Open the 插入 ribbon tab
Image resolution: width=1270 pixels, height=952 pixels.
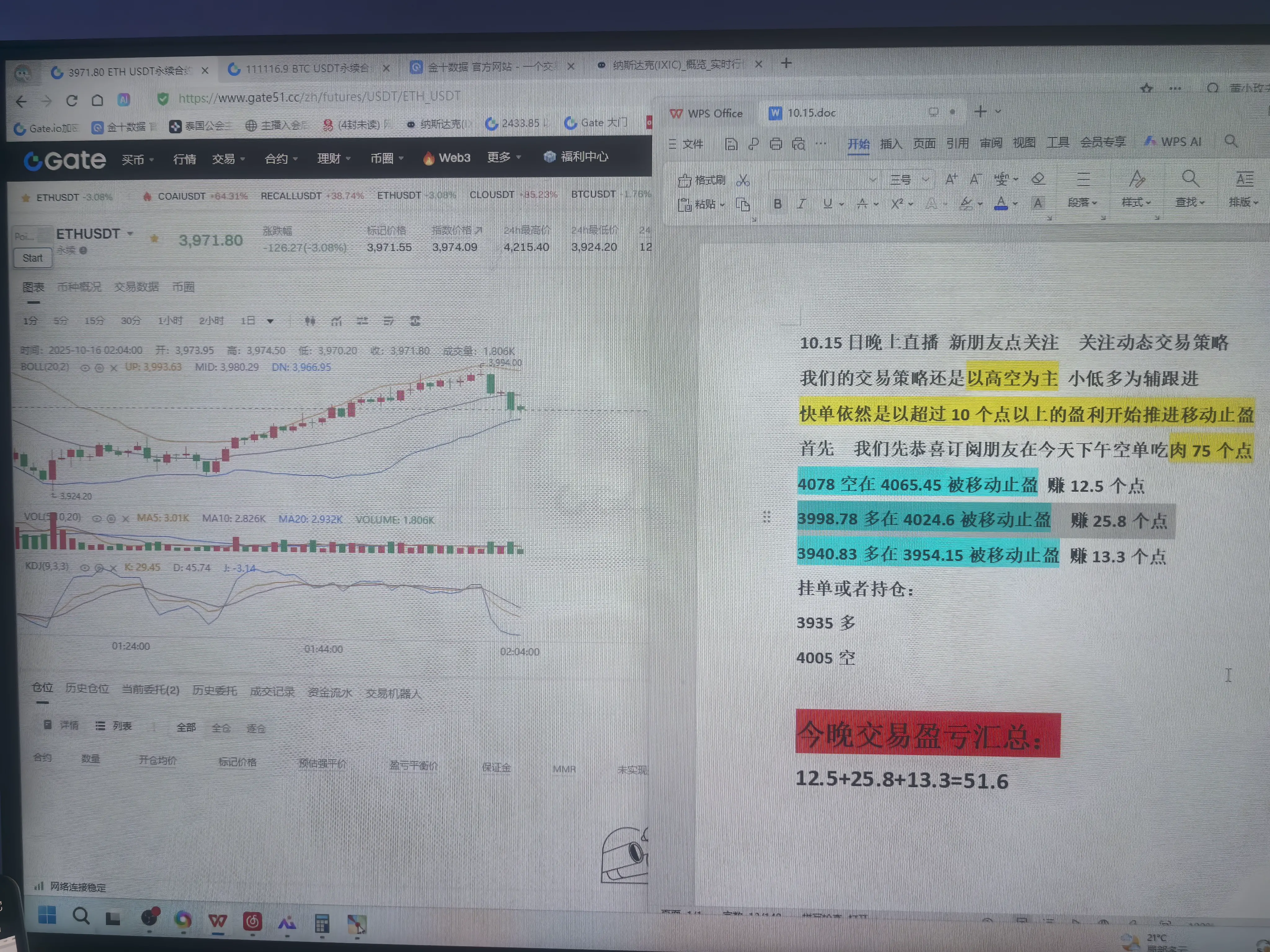(890, 143)
